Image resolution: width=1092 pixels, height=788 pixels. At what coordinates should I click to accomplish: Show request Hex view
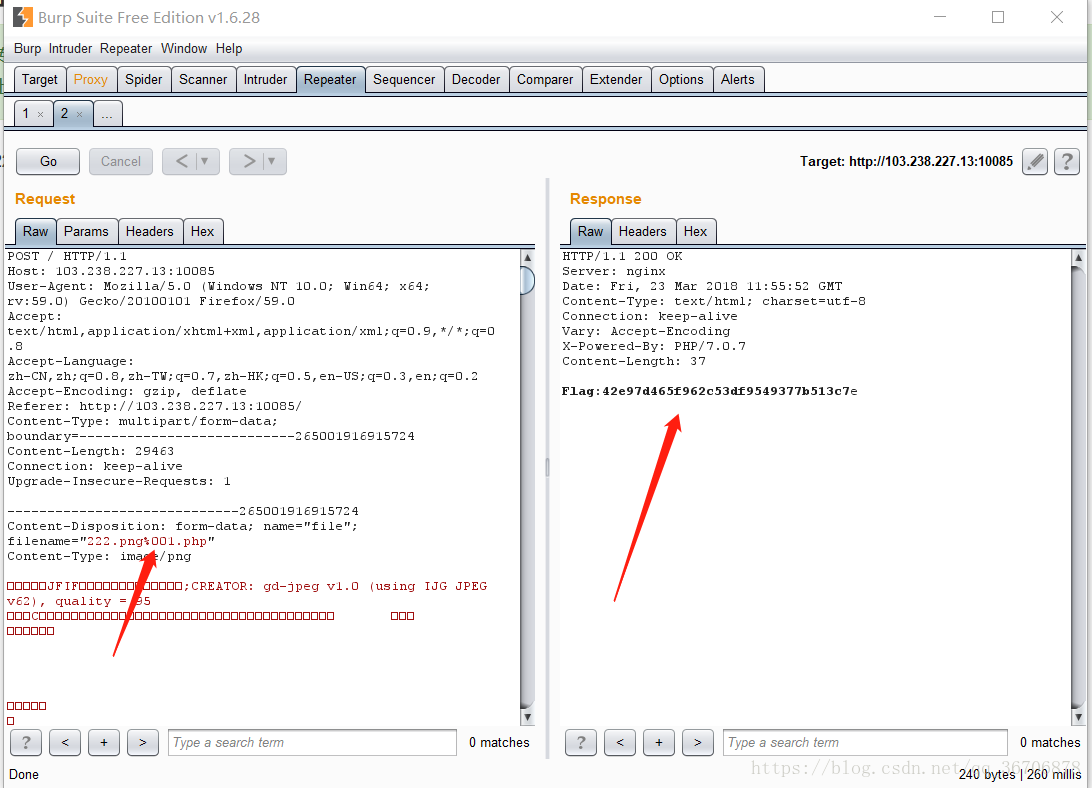click(203, 231)
